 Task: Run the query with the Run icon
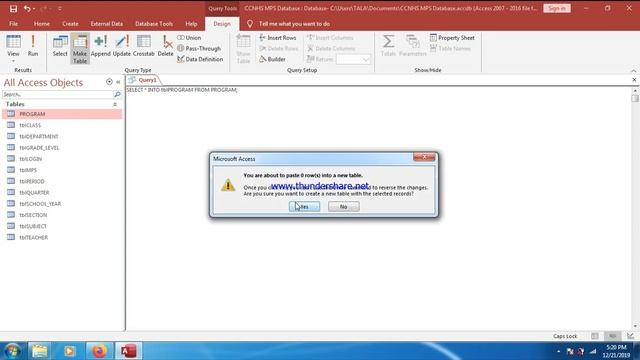(x=33, y=45)
